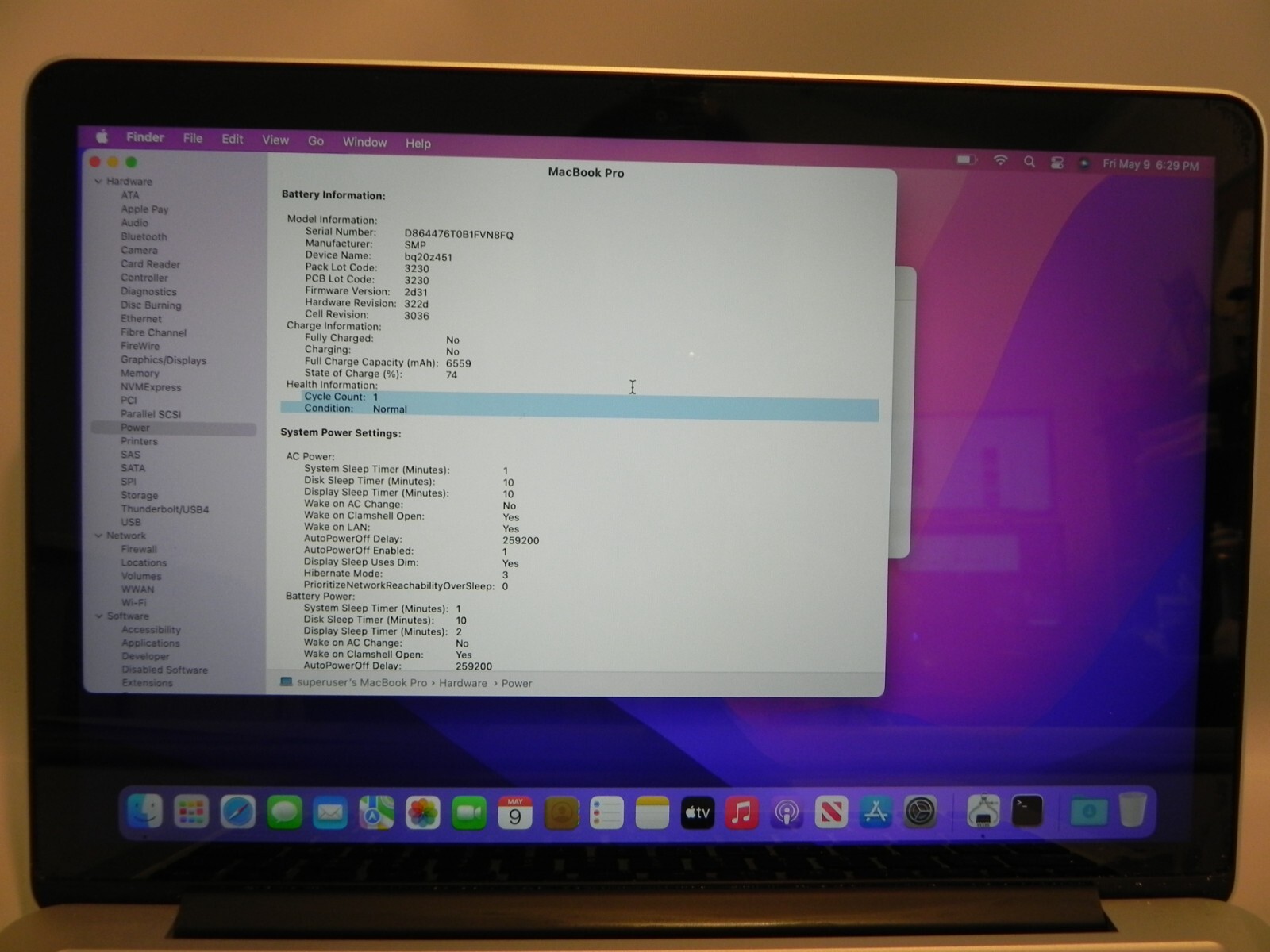Click Hardware in the path bar
The height and width of the screenshot is (952, 1270).
pyautogui.click(x=463, y=683)
